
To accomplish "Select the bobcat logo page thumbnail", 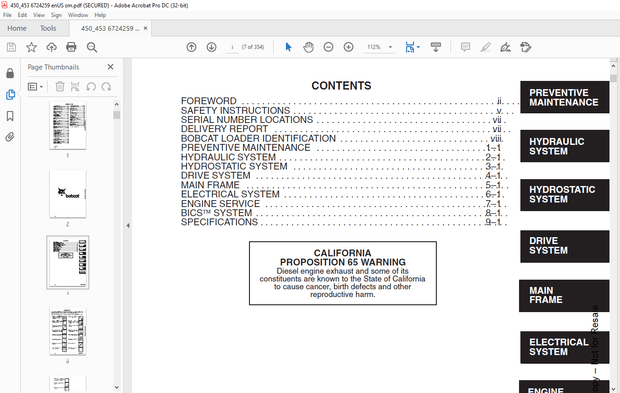I will click(x=68, y=194).
